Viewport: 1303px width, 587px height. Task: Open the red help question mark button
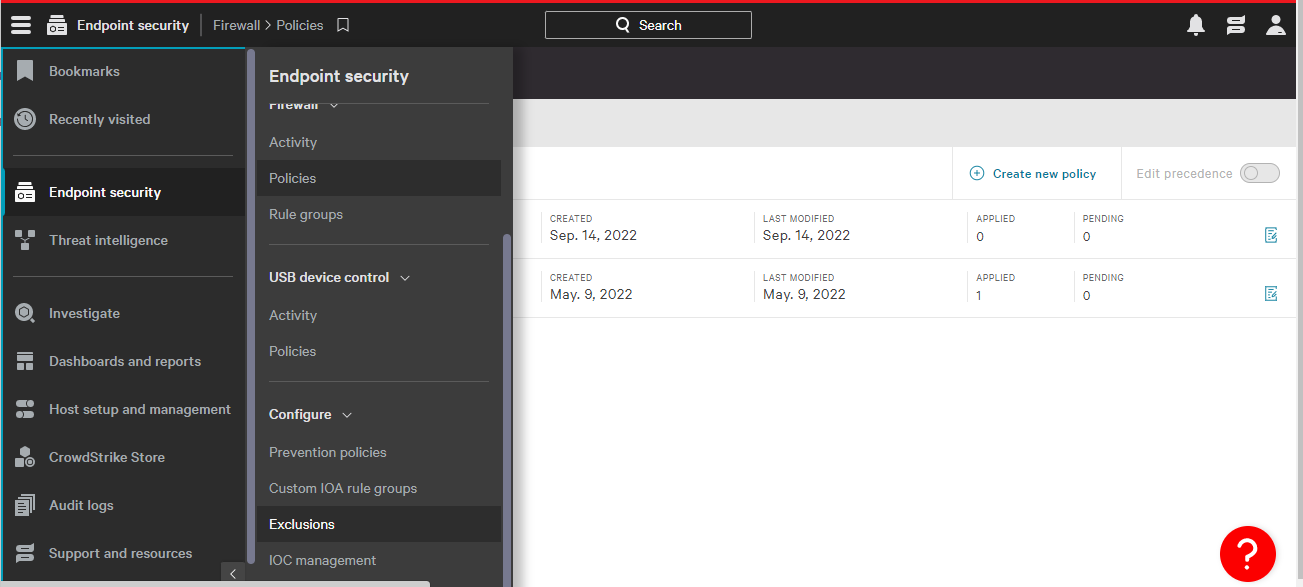(1247, 553)
